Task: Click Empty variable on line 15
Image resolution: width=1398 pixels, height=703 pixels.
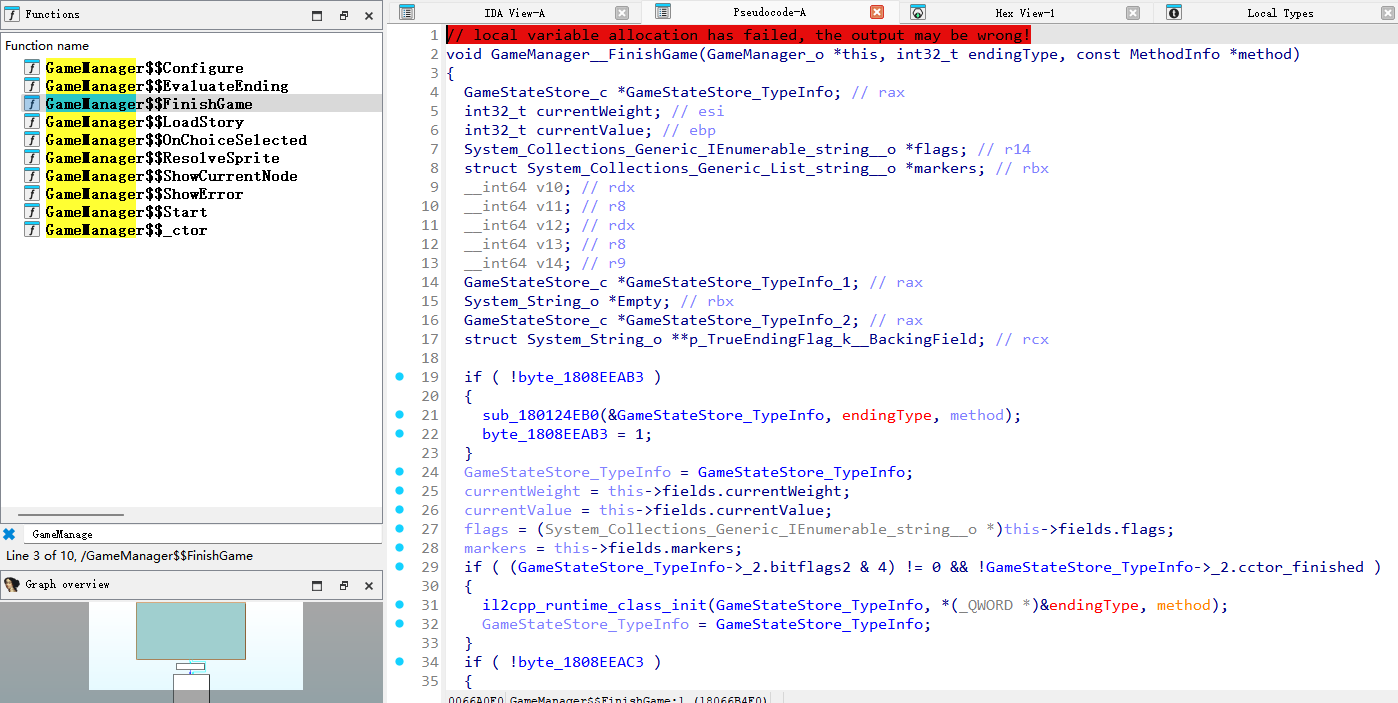Action: (639, 301)
